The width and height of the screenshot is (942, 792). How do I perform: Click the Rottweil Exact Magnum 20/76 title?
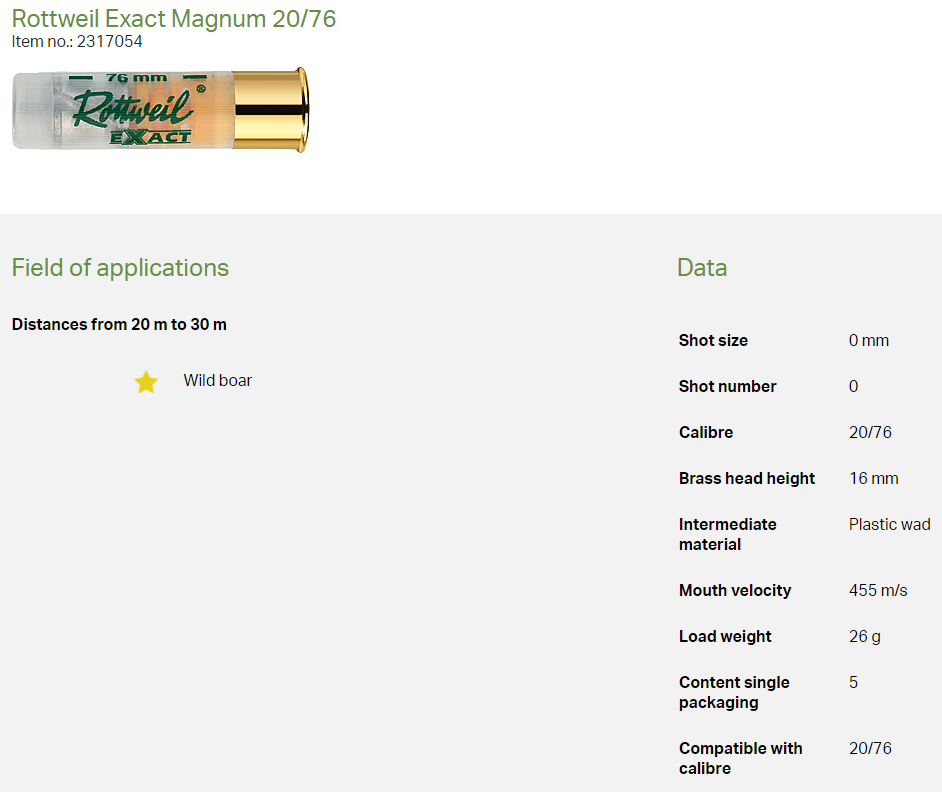click(174, 18)
